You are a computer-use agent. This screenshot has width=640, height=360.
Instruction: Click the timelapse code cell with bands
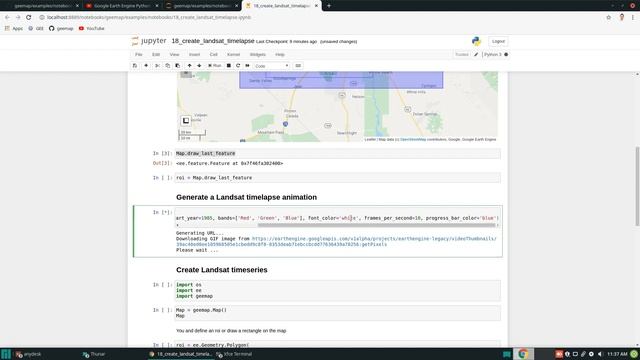pyautogui.click(x=337, y=218)
